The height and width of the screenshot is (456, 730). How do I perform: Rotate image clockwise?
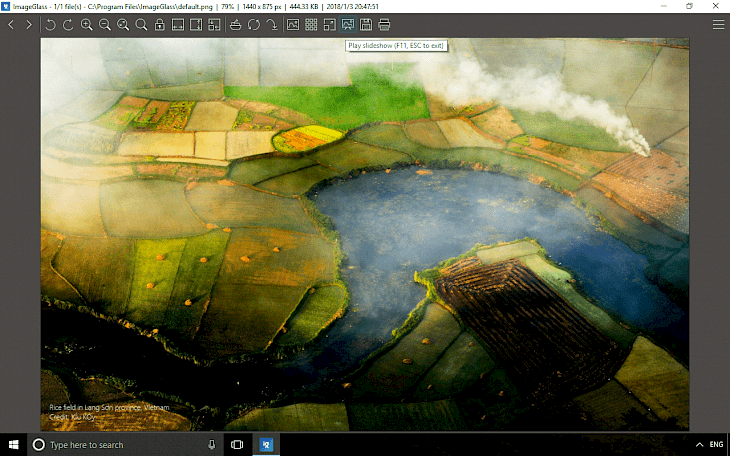tap(68, 25)
